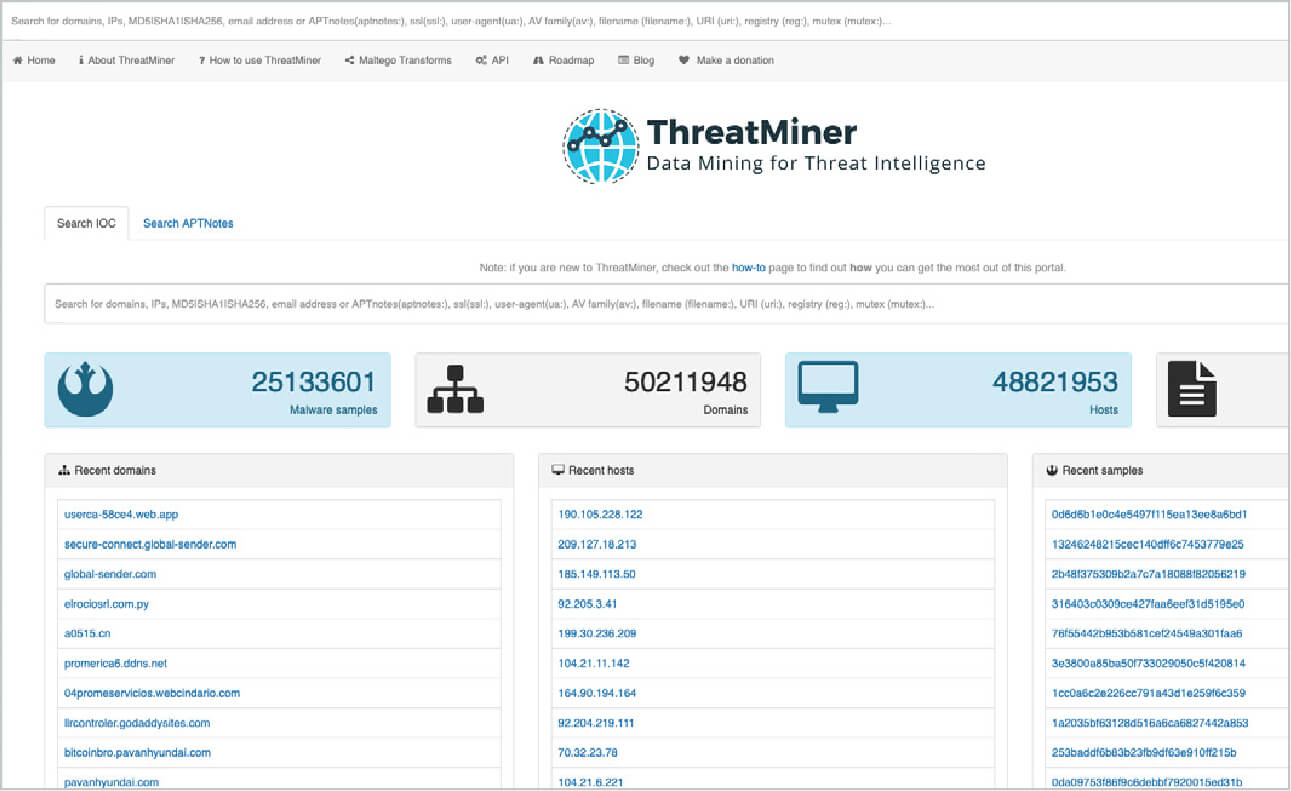Click the Recent samples header icon
The image size is (1291, 791).
tap(1052, 470)
